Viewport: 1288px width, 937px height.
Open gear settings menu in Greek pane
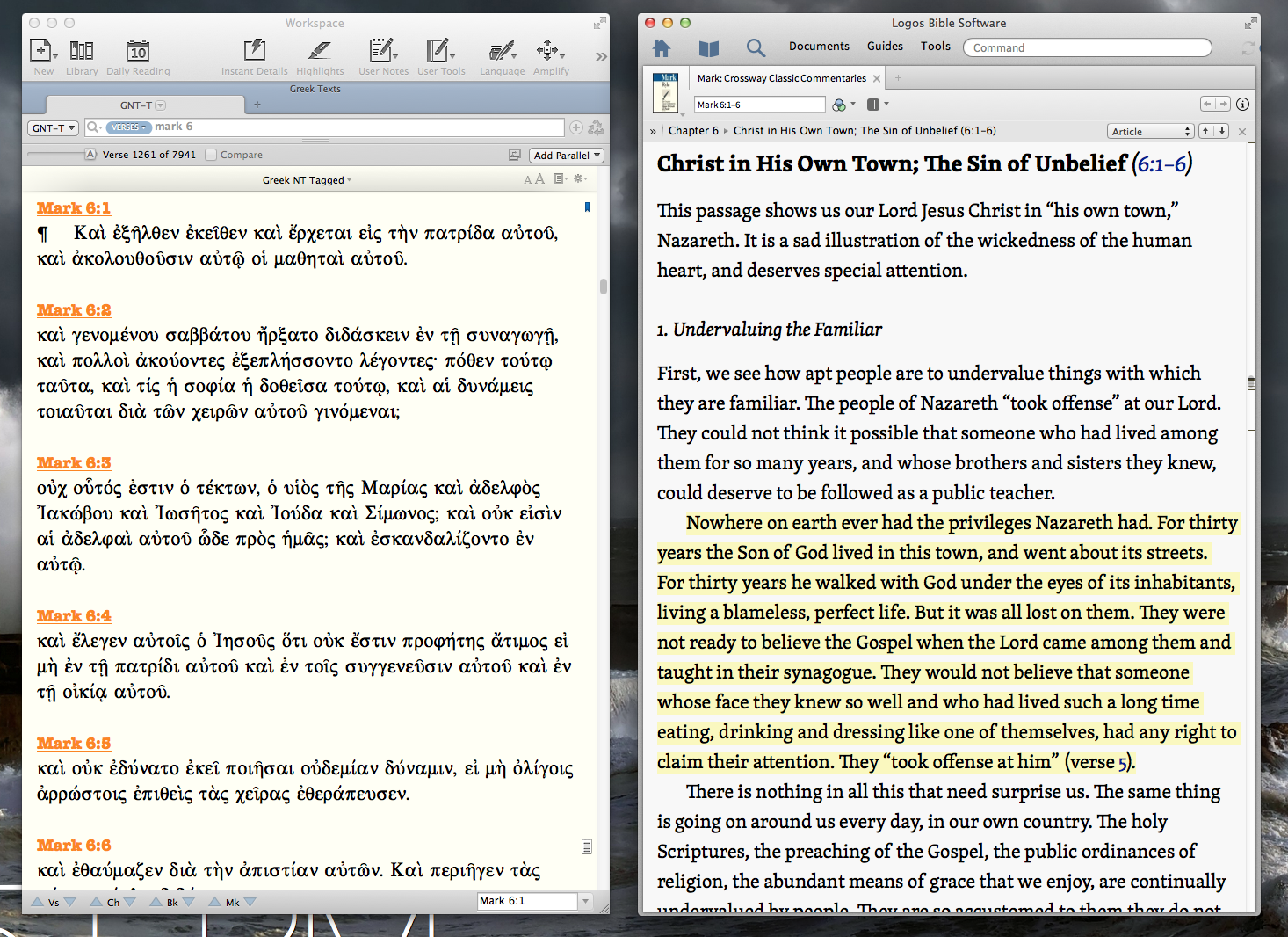pyautogui.click(x=580, y=179)
